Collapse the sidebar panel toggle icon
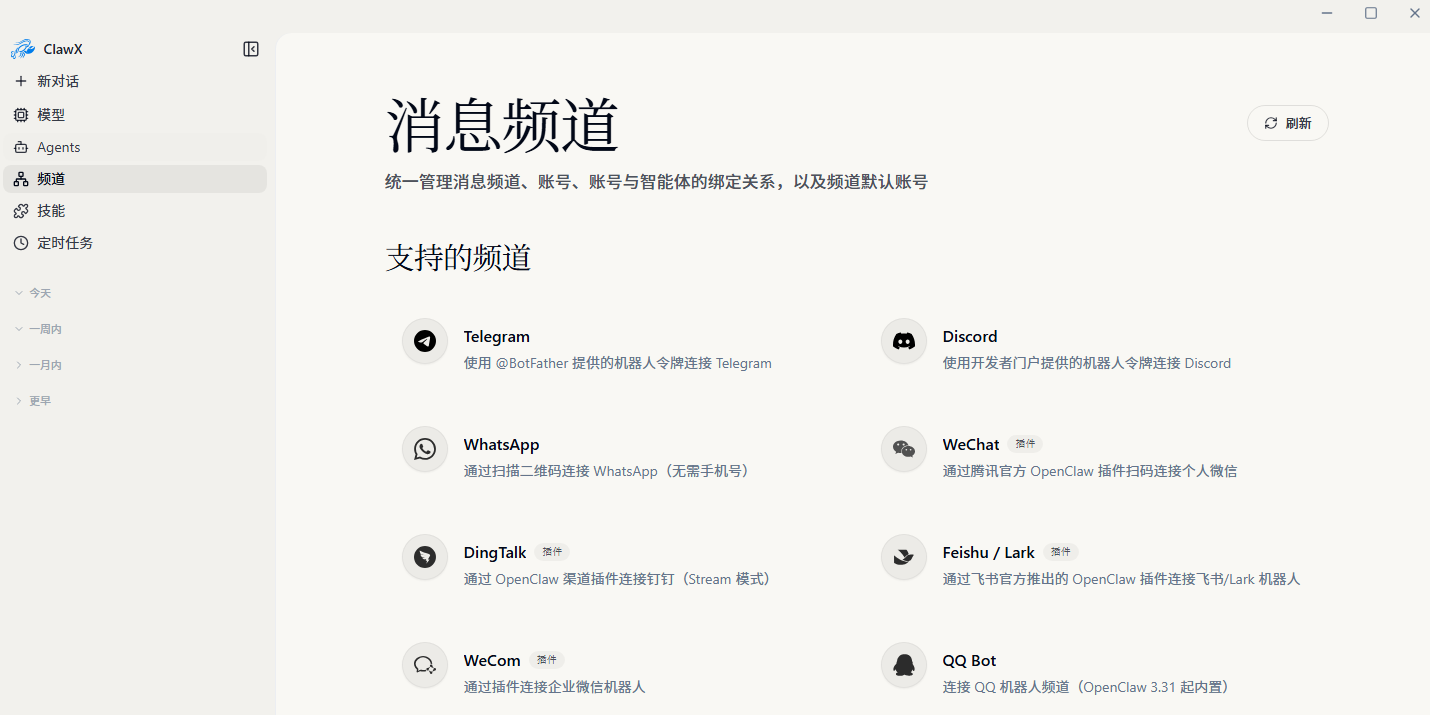 251,49
